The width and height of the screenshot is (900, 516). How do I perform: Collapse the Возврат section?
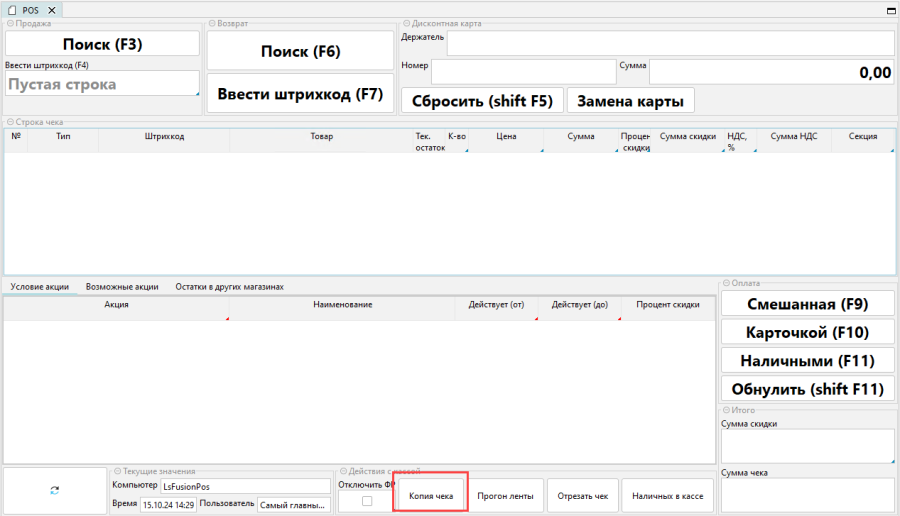[x=211, y=23]
